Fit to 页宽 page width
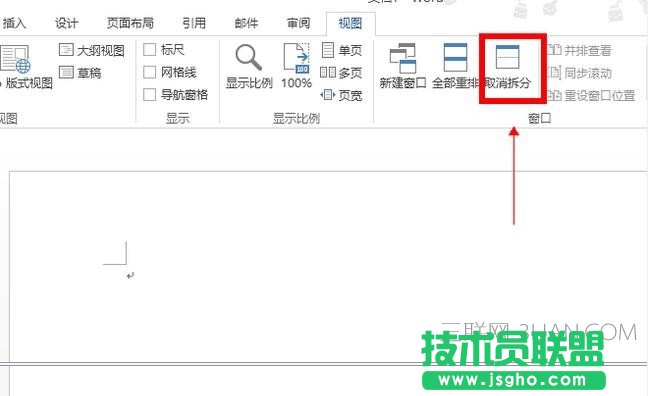 (x=341, y=95)
